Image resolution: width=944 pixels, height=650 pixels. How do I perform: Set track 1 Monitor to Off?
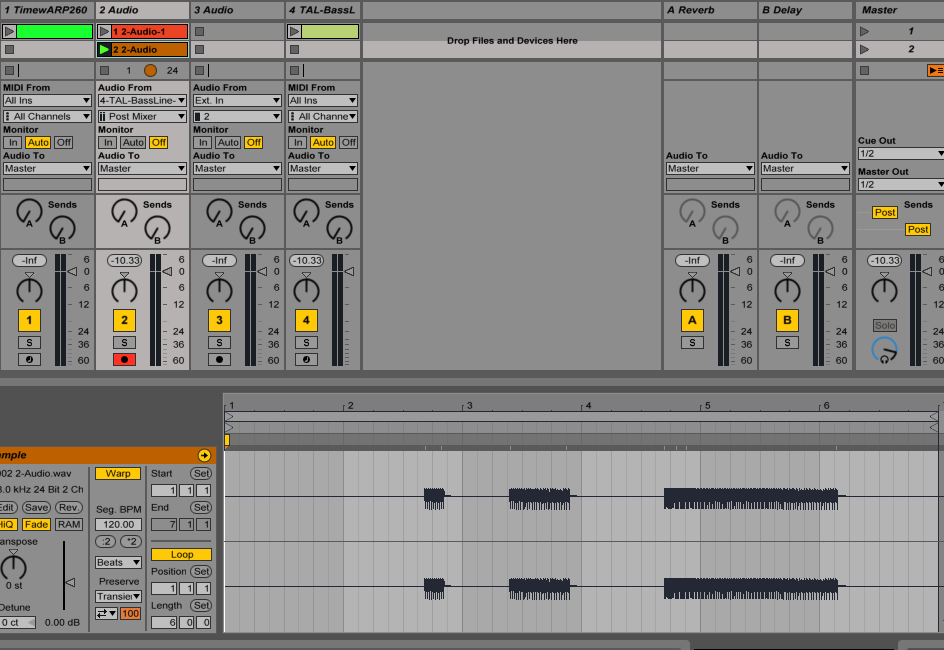(64, 143)
